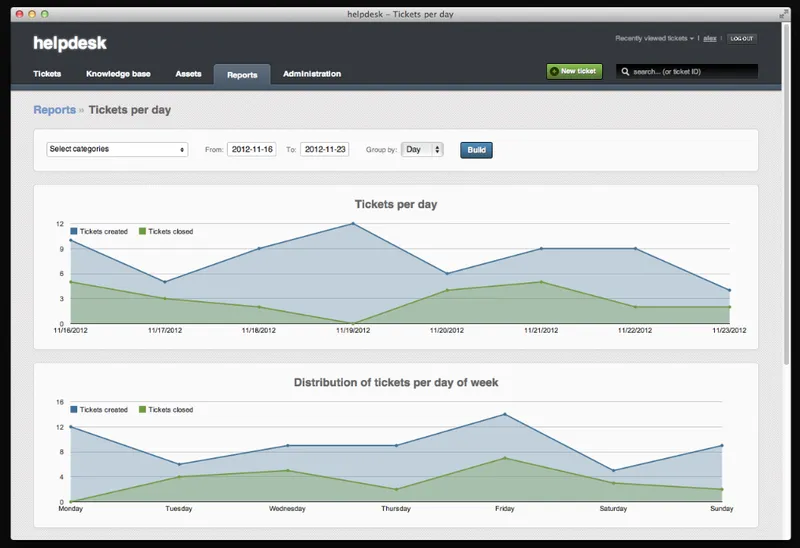Click the Tuesday axis label
Viewport: 800px width, 548px height.
[x=179, y=509]
